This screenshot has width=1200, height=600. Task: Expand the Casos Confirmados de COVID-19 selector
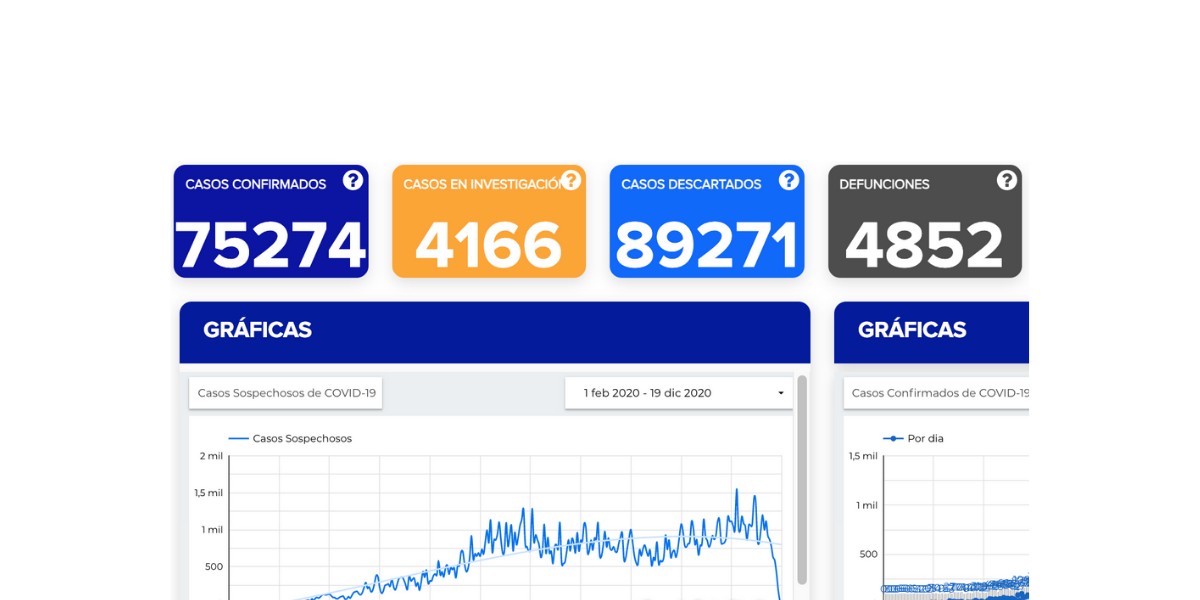pyautogui.click(x=938, y=393)
